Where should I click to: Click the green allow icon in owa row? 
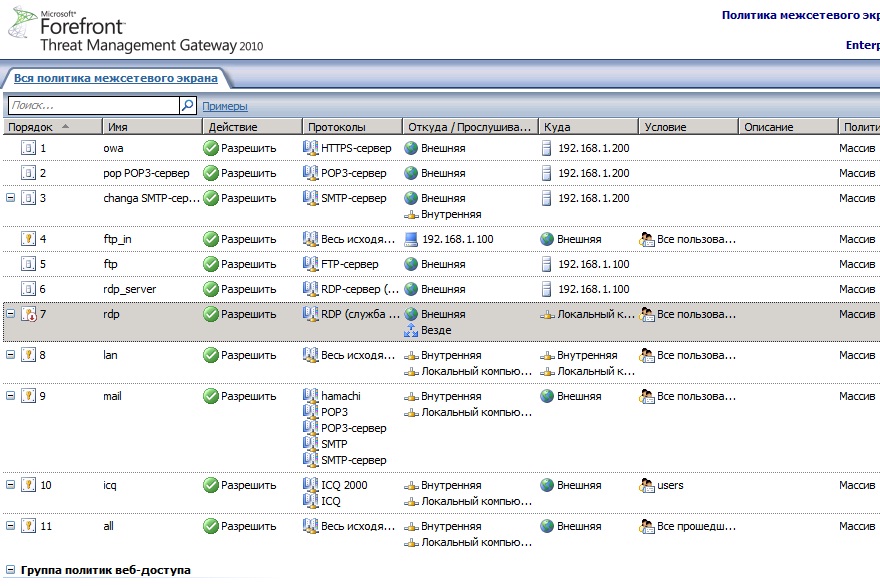tap(210, 148)
